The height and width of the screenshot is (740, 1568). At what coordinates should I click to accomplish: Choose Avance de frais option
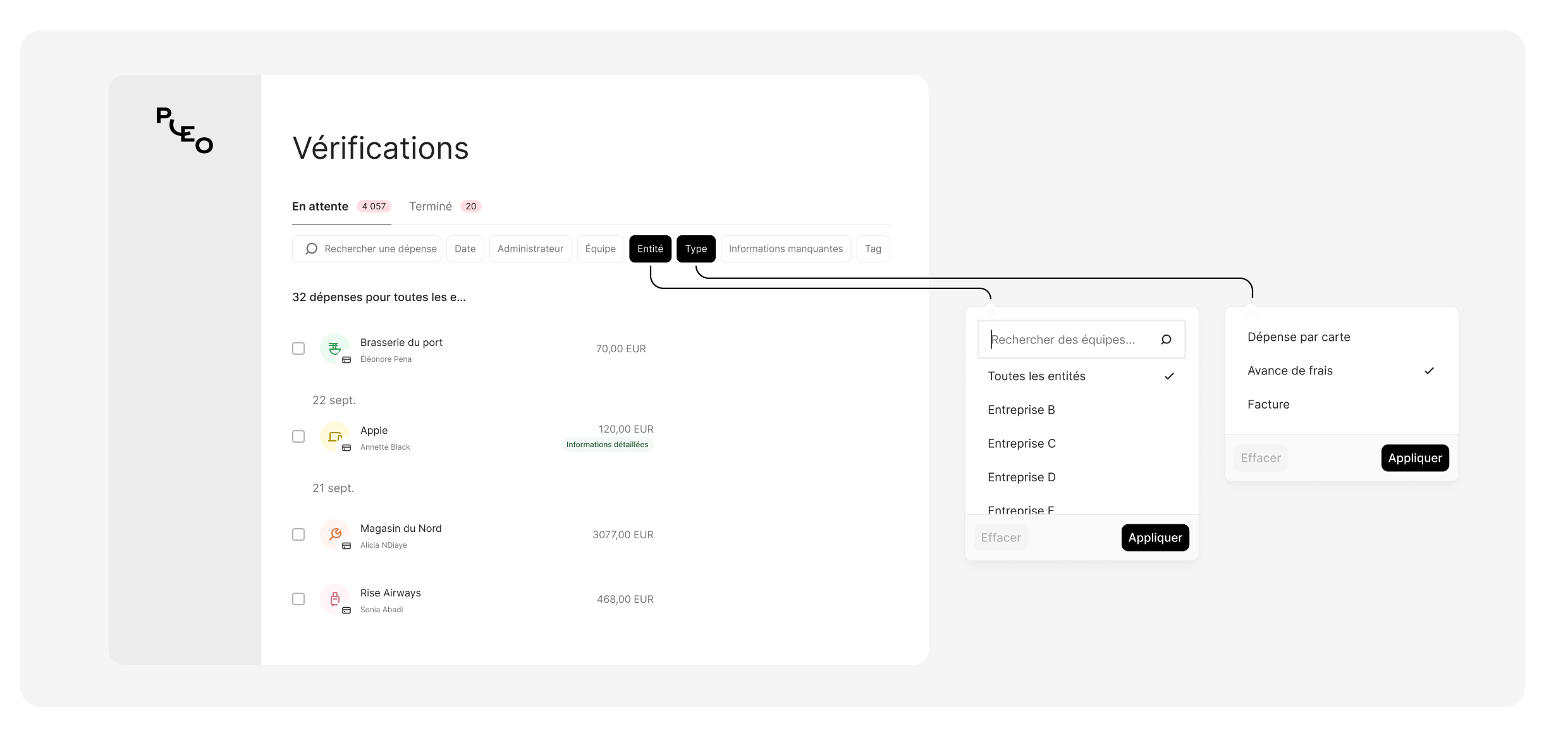(1290, 371)
